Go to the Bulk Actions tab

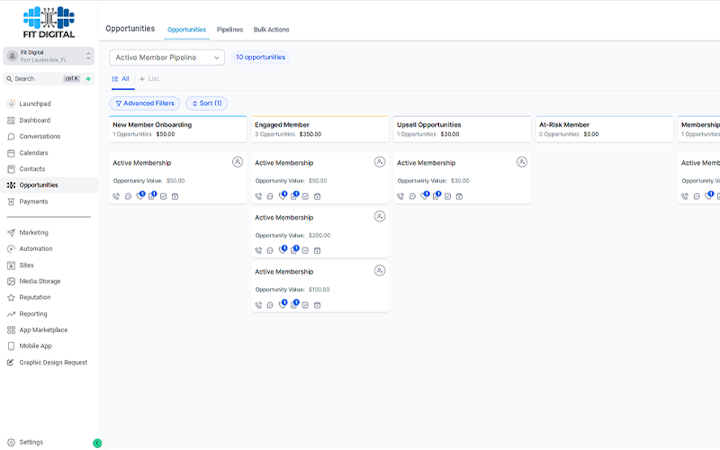click(271, 30)
